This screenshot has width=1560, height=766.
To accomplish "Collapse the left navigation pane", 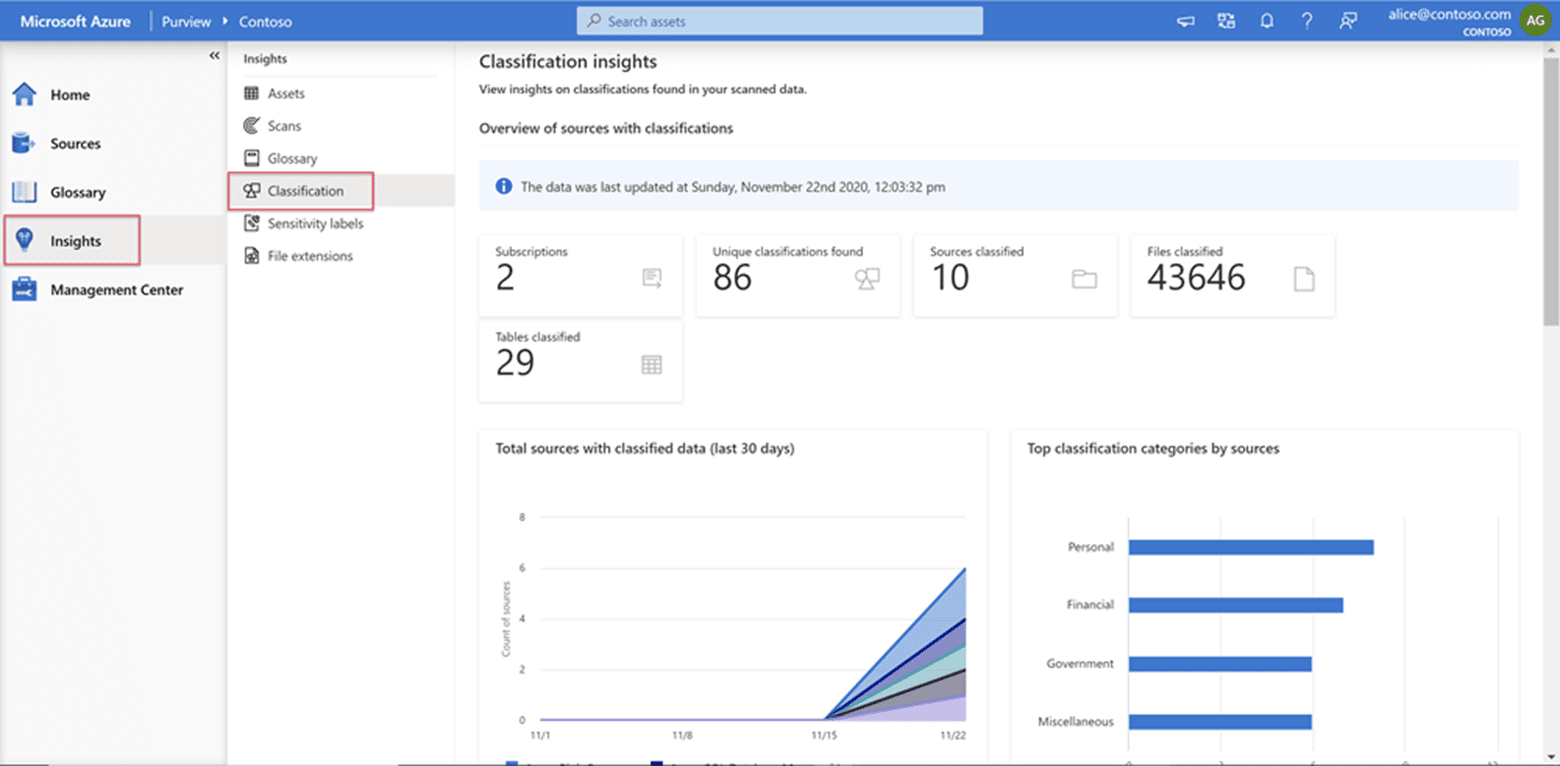I will pos(214,56).
